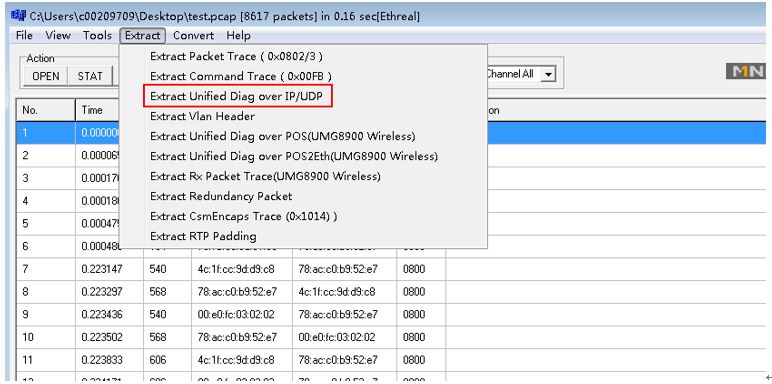Open the Convert menu
This screenshot has height=384, width=772.
193,35
